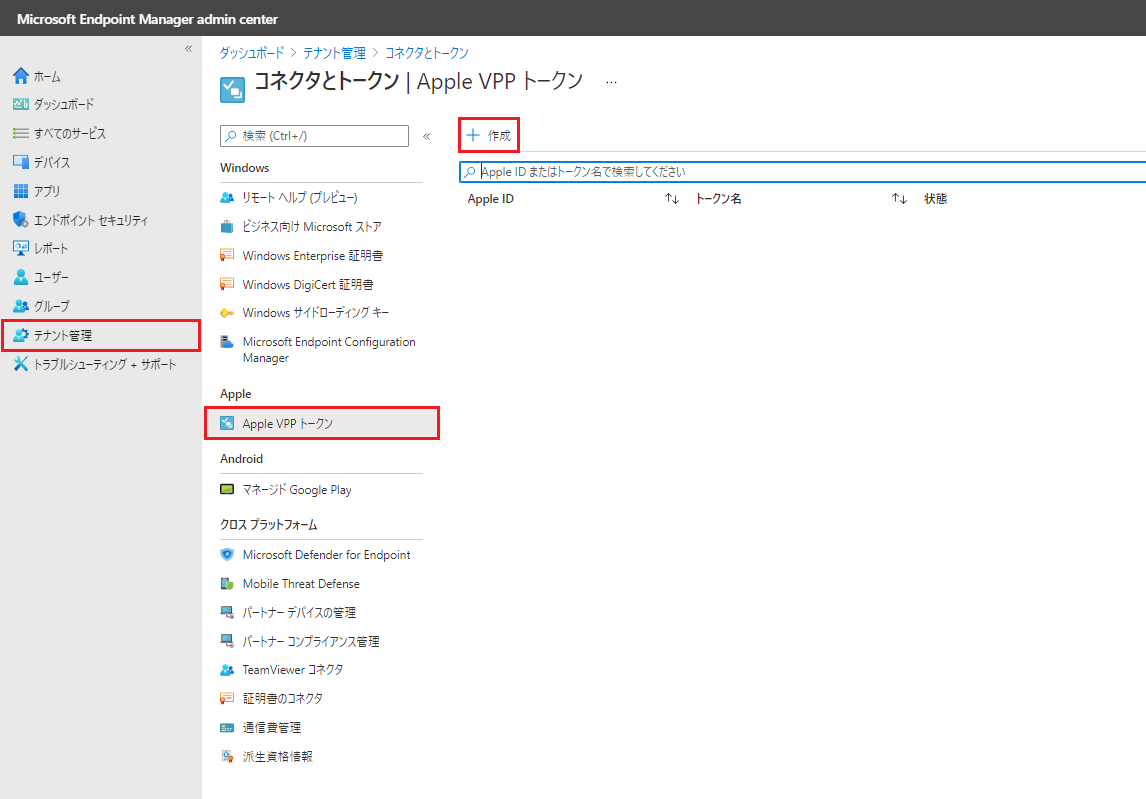Click the 状態 column header
Image resolution: width=1146 pixels, height=799 pixels.
[x=936, y=199]
